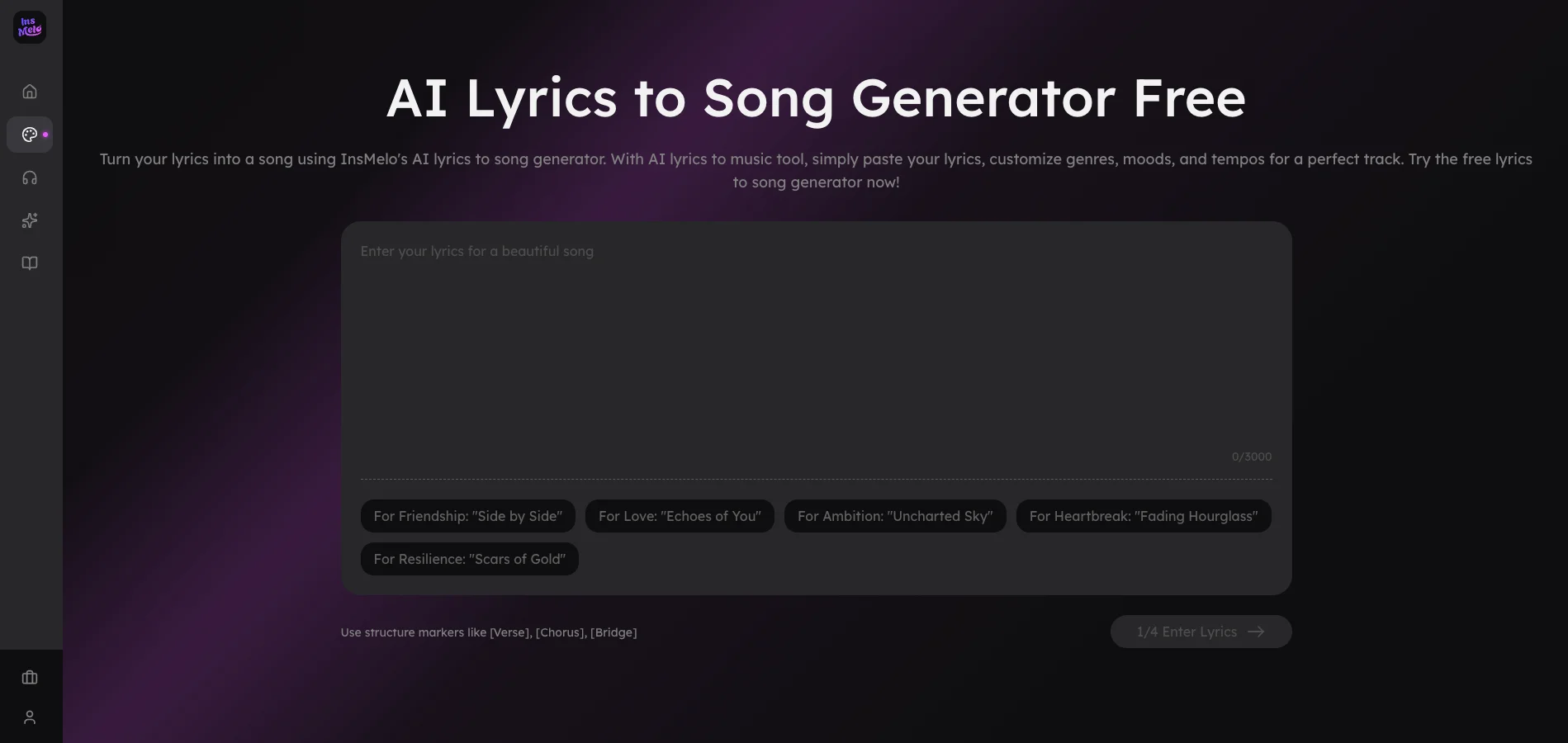Click the structure markers hint text
The height and width of the screenshot is (743, 1568).
(488, 632)
